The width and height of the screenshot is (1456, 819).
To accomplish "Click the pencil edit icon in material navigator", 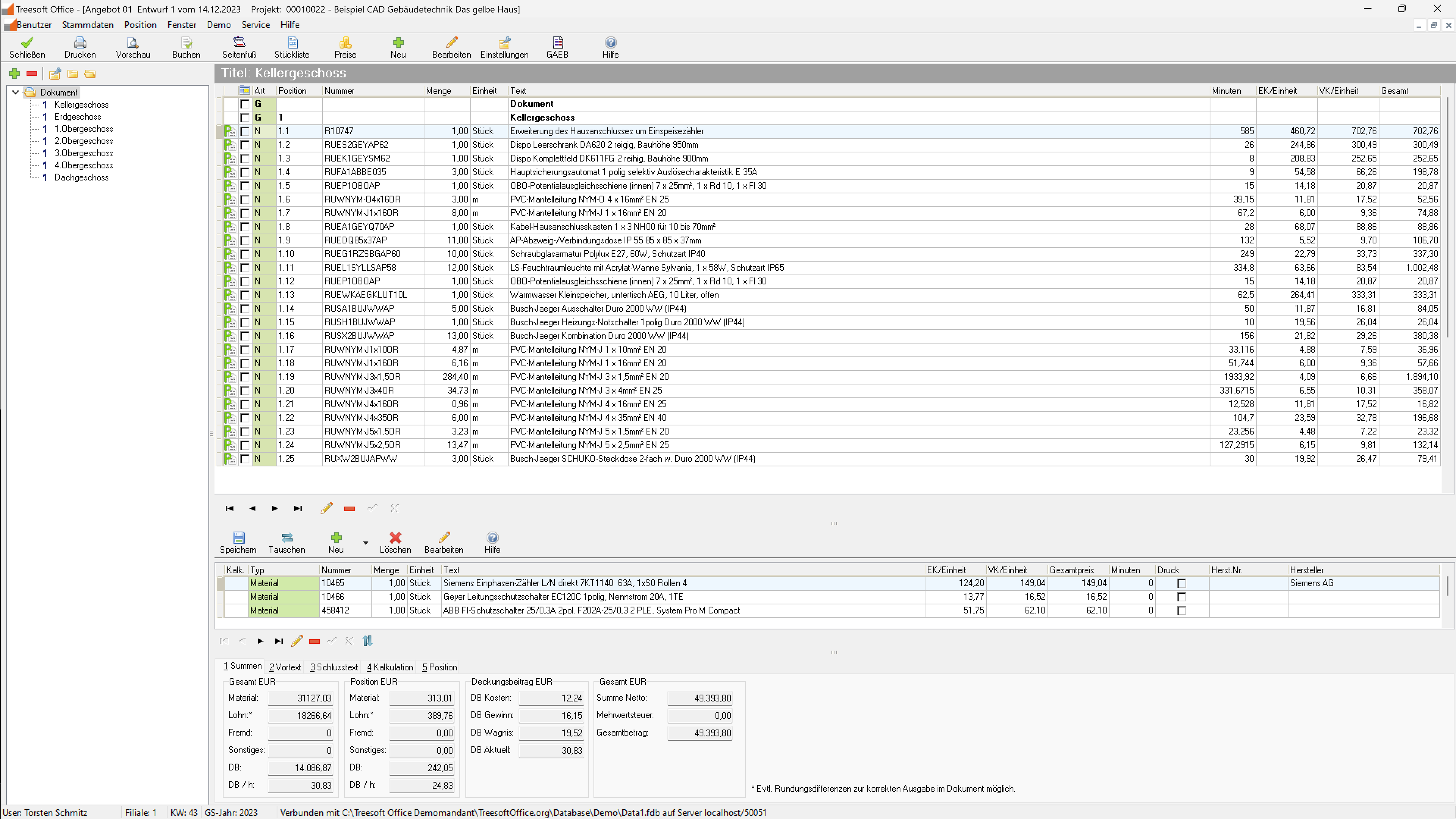I will (x=297, y=641).
